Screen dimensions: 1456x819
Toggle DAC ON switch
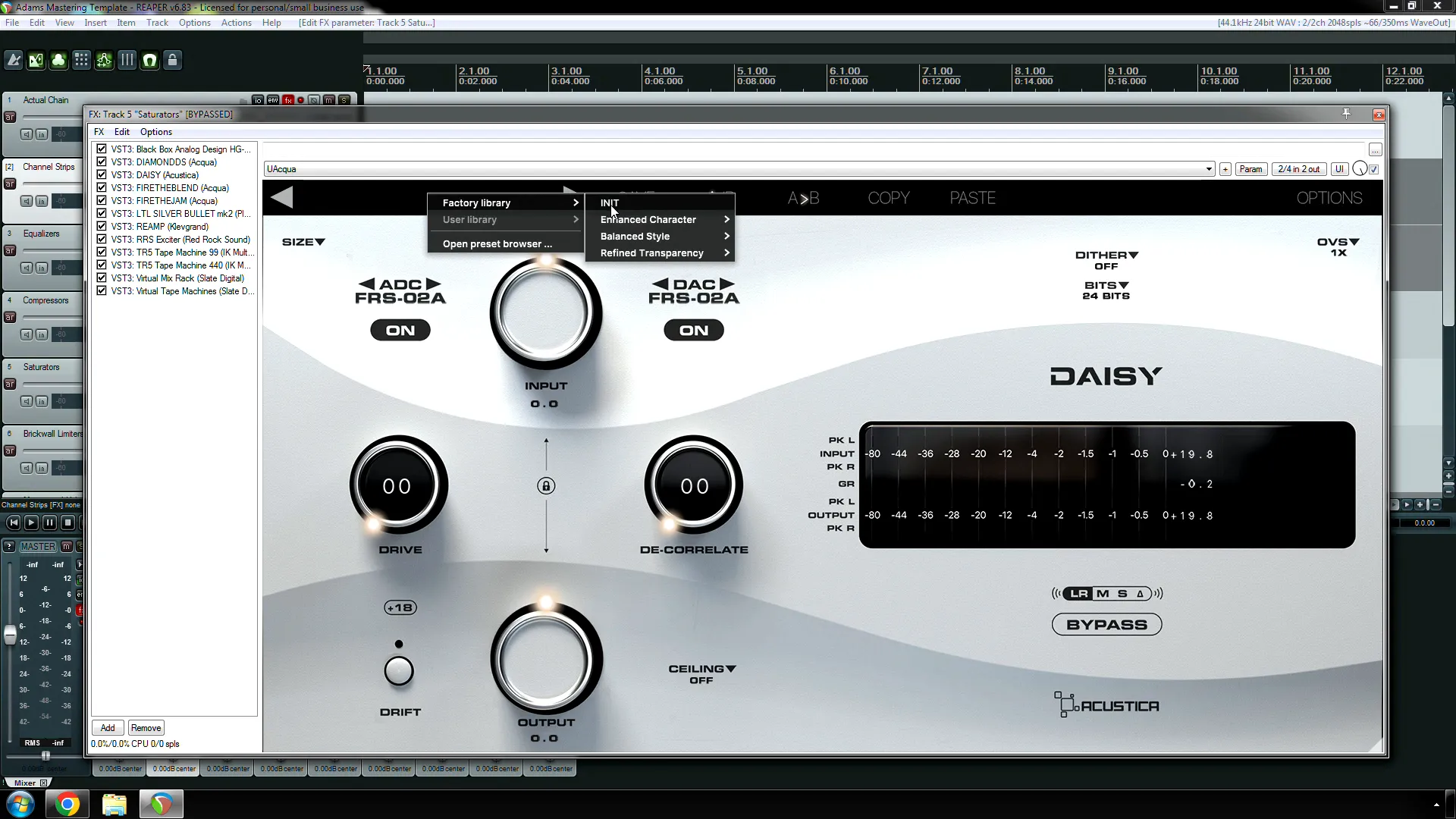694,330
